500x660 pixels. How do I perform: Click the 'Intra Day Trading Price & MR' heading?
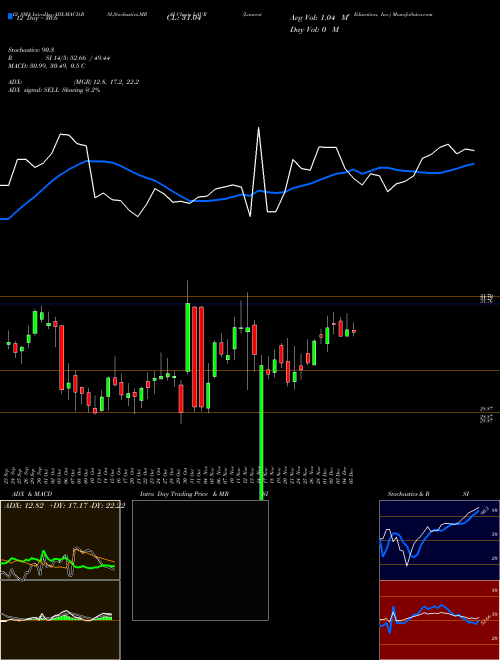[184, 494]
